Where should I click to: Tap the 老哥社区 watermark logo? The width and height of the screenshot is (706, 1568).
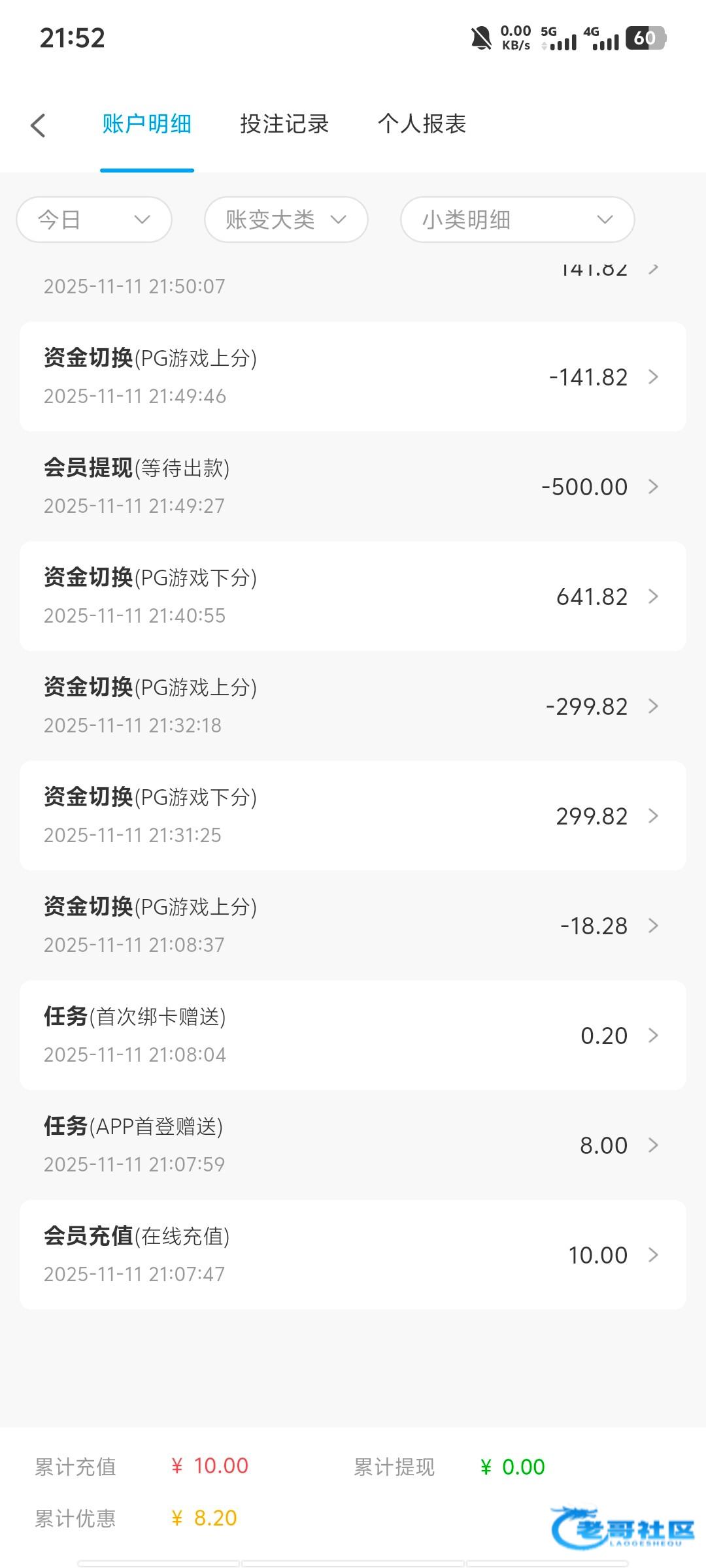tap(622, 1527)
